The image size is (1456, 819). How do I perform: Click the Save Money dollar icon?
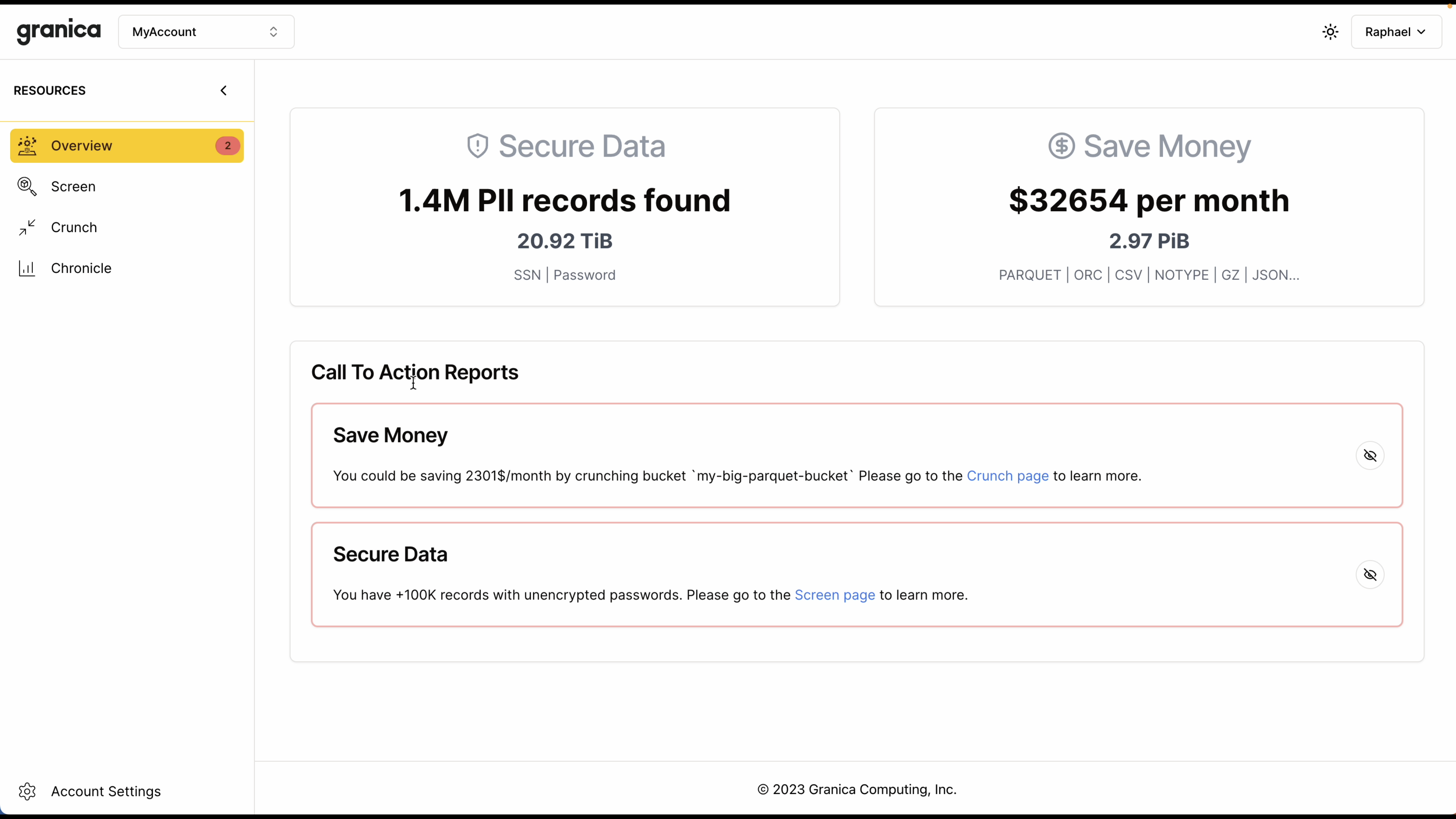tap(1062, 146)
